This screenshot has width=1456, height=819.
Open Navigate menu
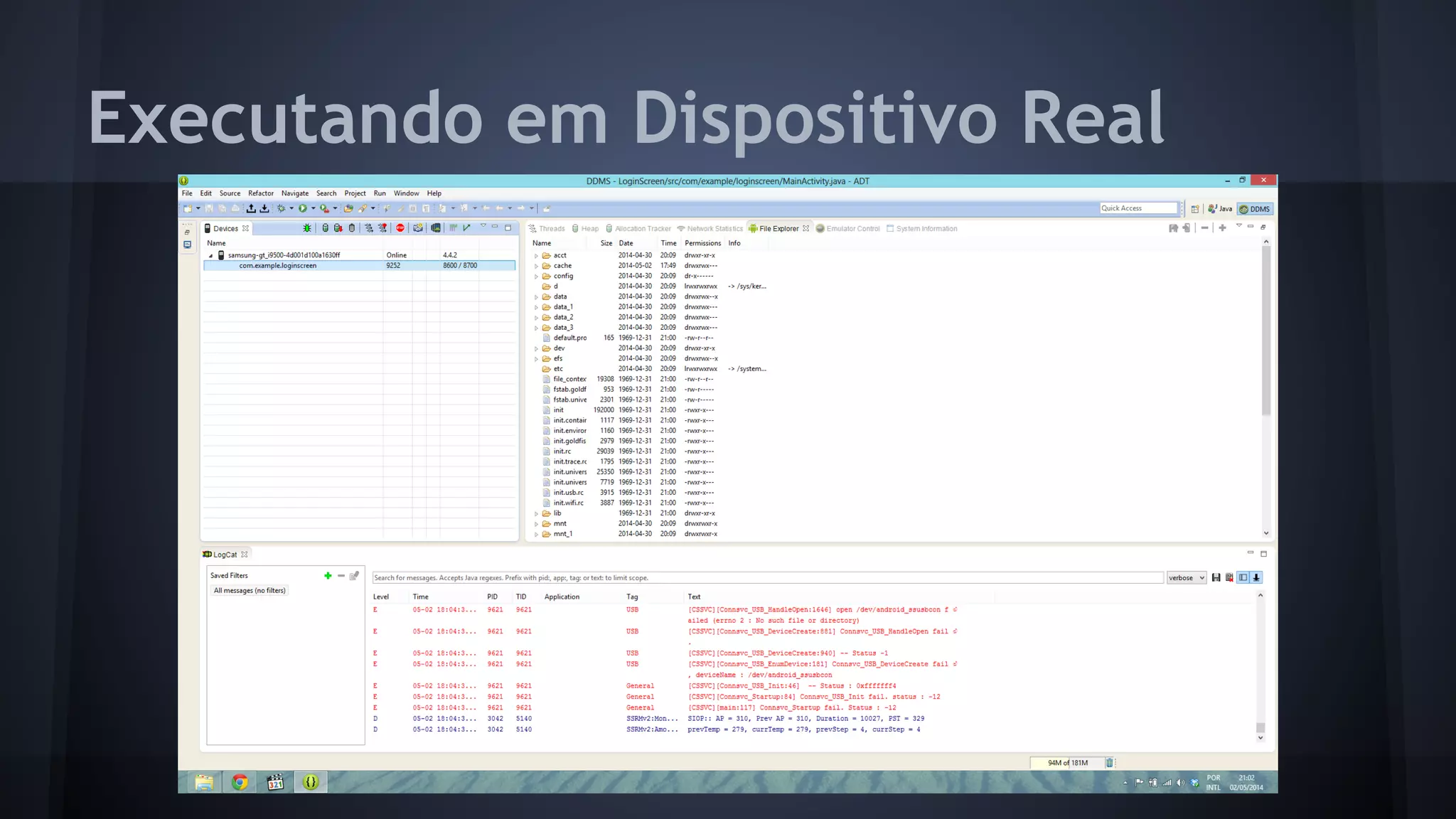tap(295, 193)
